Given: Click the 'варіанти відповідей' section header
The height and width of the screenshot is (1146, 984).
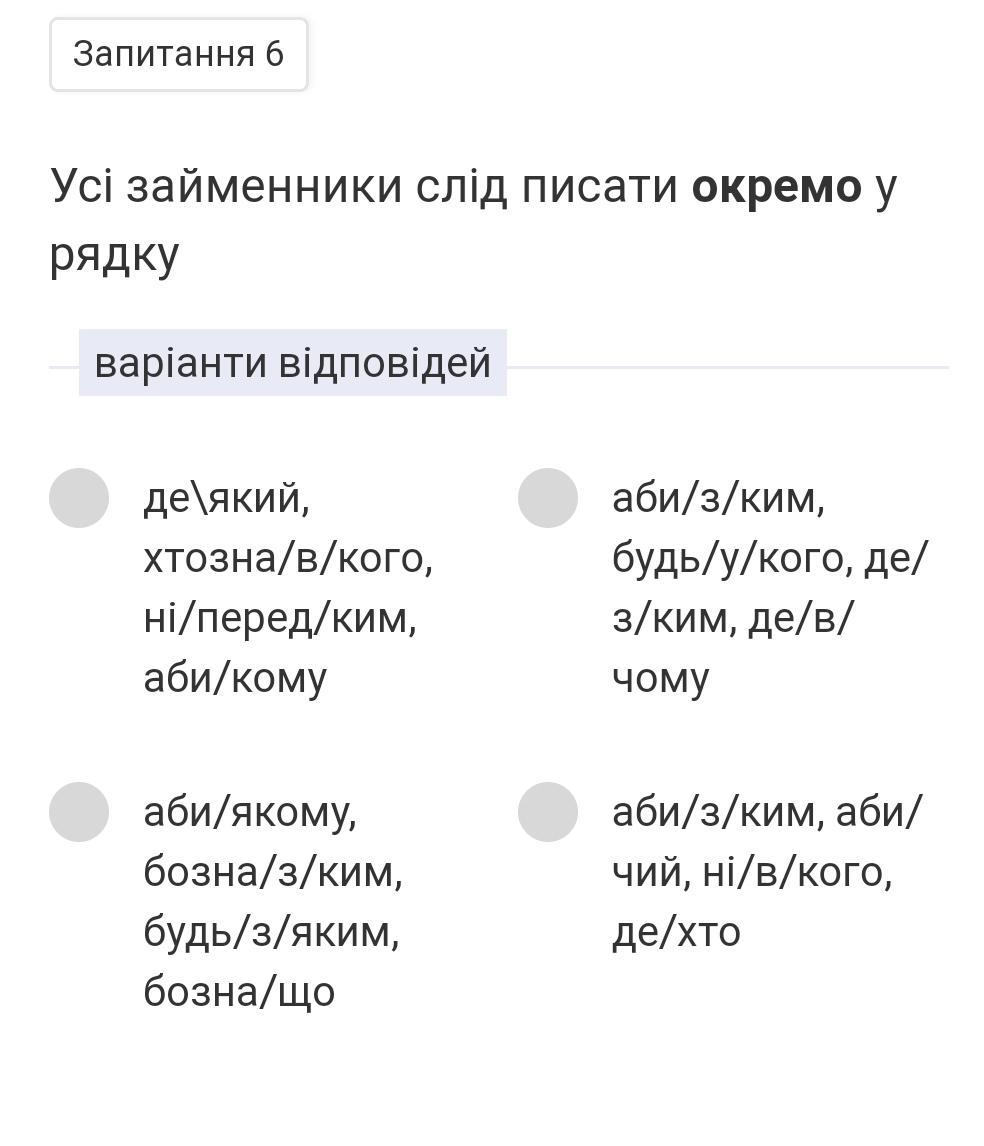Looking at the screenshot, I should 292,362.
